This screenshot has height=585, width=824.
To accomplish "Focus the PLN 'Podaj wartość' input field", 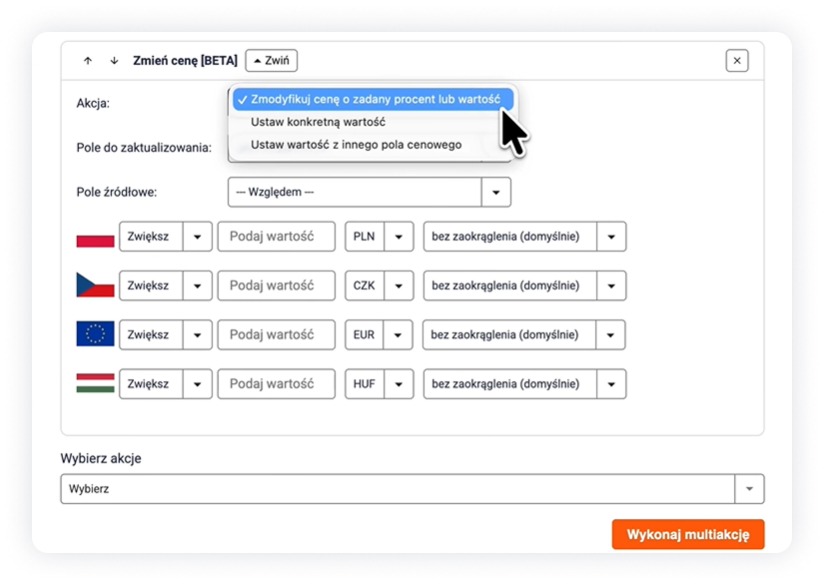I will (x=276, y=237).
